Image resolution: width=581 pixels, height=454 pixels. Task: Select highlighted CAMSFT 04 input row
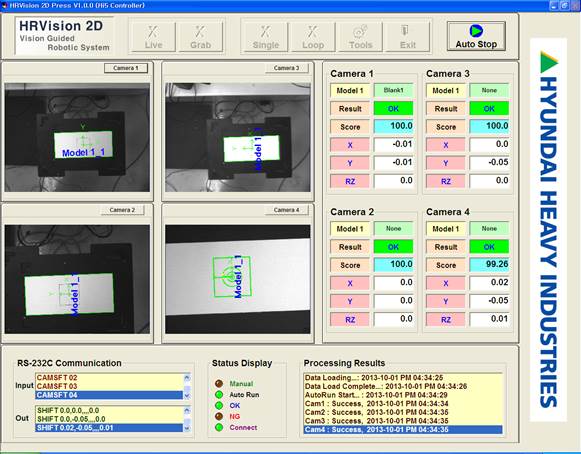[x=109, y=395]
